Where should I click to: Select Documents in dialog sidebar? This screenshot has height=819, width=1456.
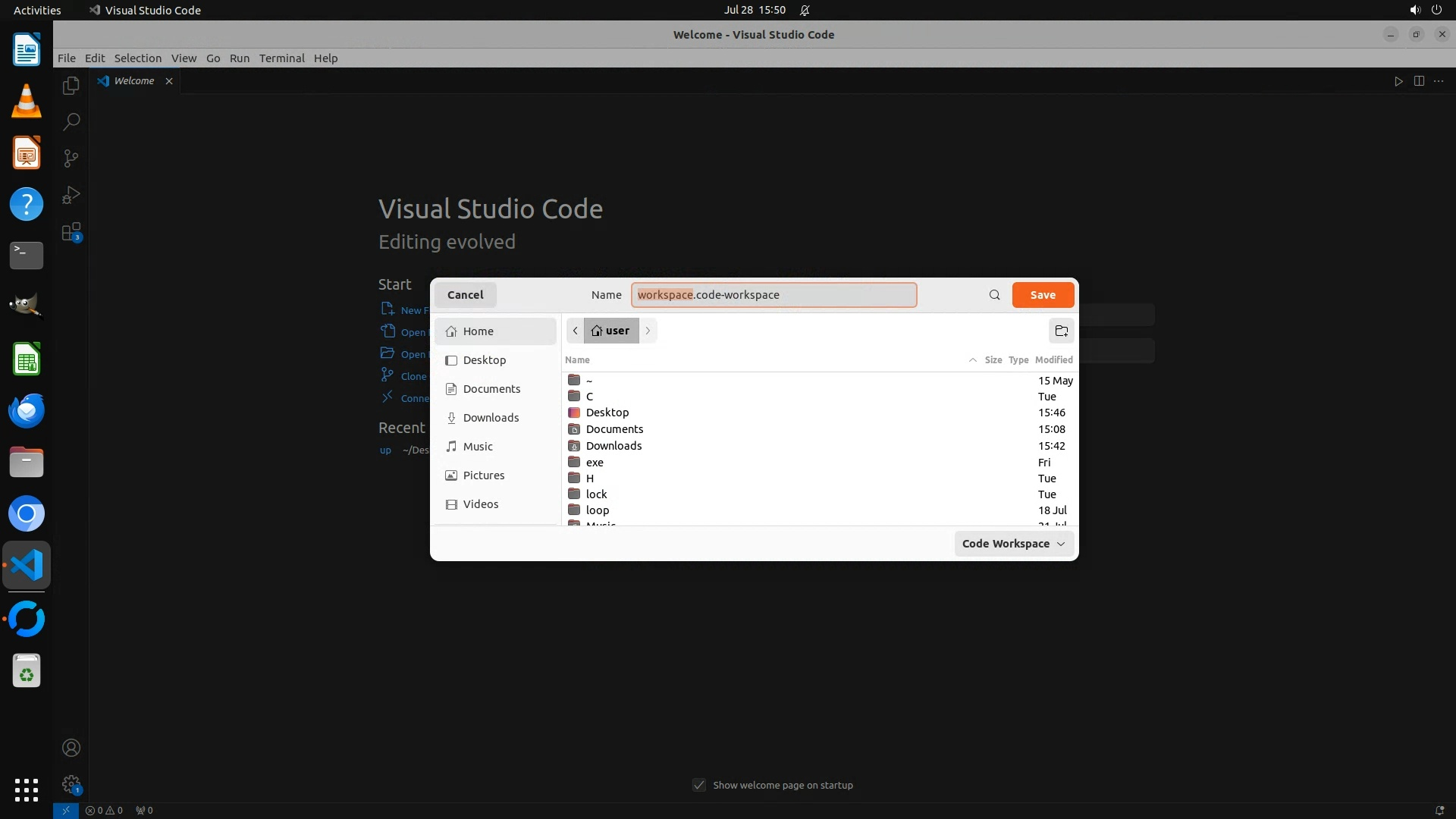point(491,389)
